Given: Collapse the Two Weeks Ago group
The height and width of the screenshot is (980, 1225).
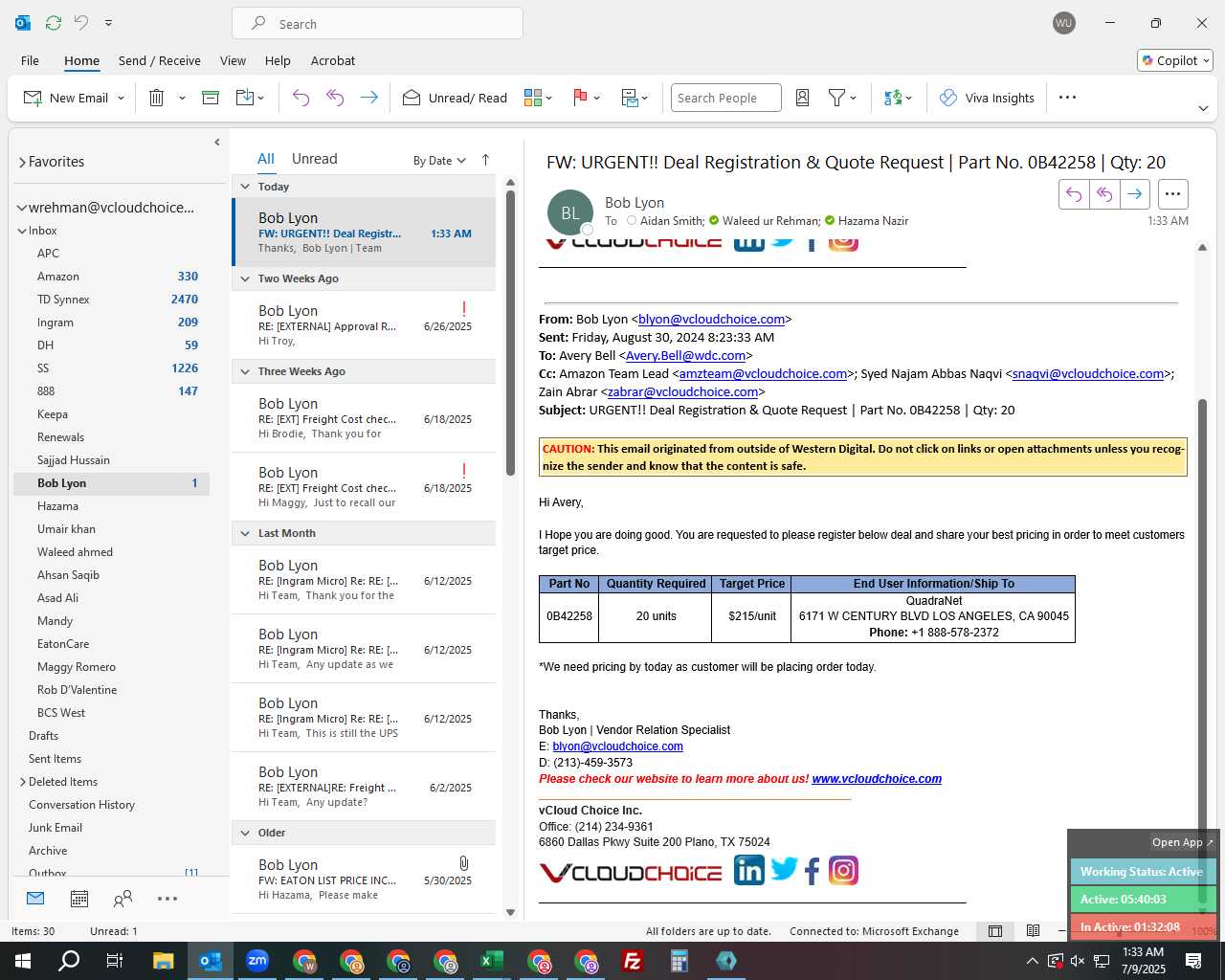Looking at the screenshot, I should [245, 278].
